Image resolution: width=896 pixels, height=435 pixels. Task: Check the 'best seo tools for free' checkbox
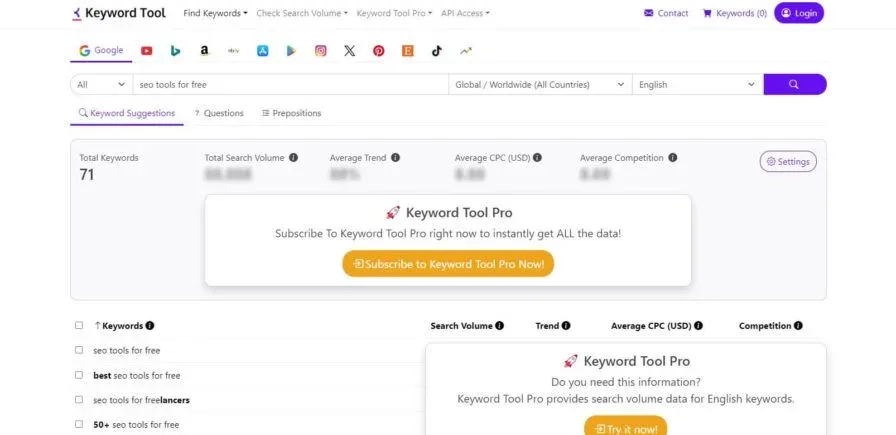[x=79, y=375]
